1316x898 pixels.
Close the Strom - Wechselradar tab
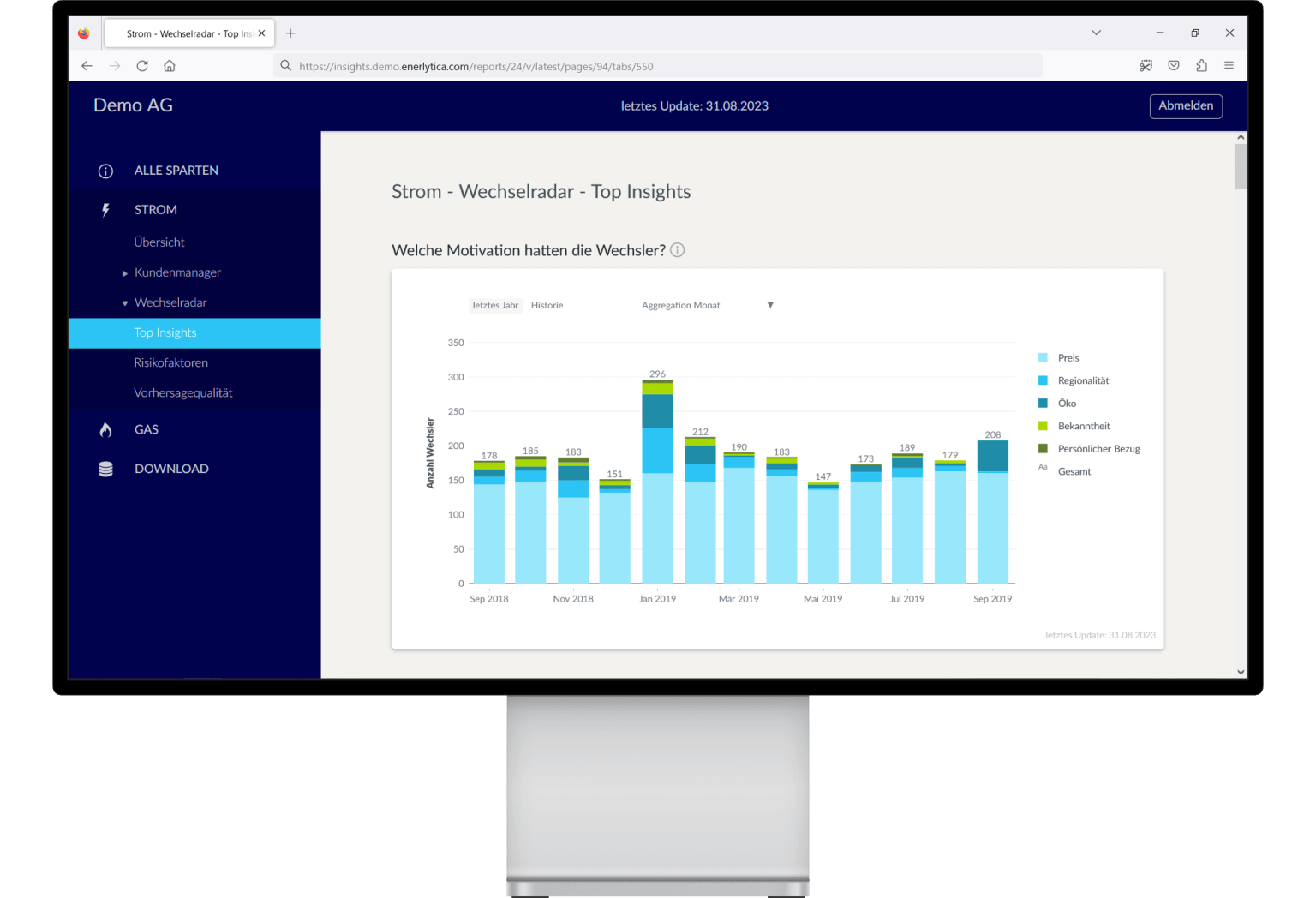coord(261,33)
